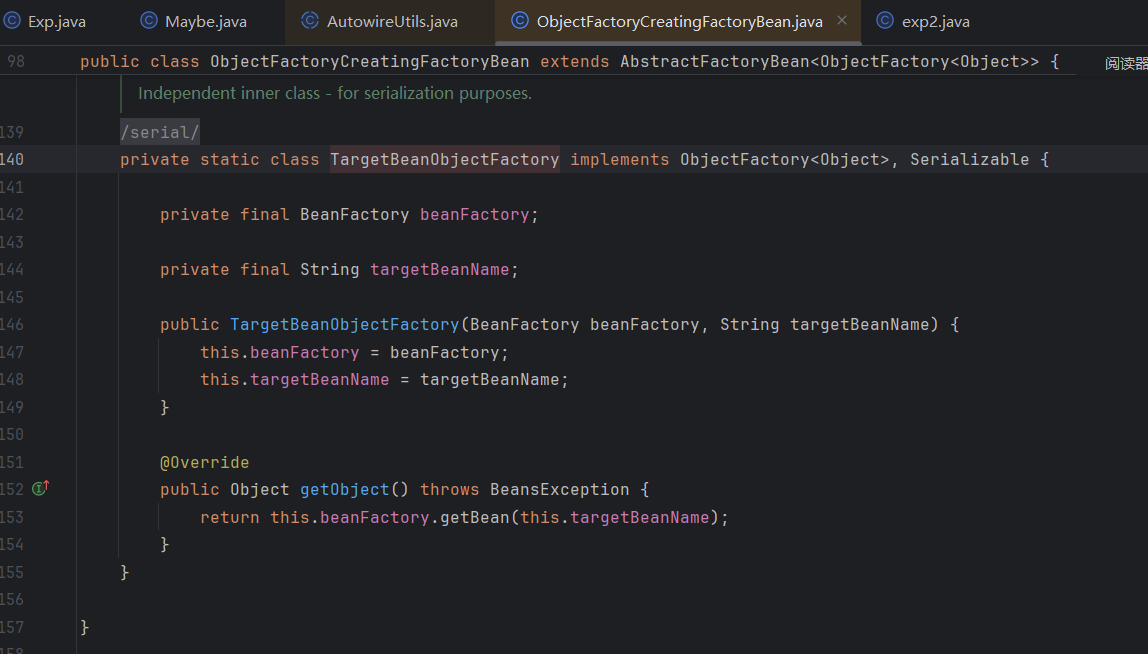Screen dimensions: 1148x654
Task: Click the @Override annotation
Action: pos(204,462)
